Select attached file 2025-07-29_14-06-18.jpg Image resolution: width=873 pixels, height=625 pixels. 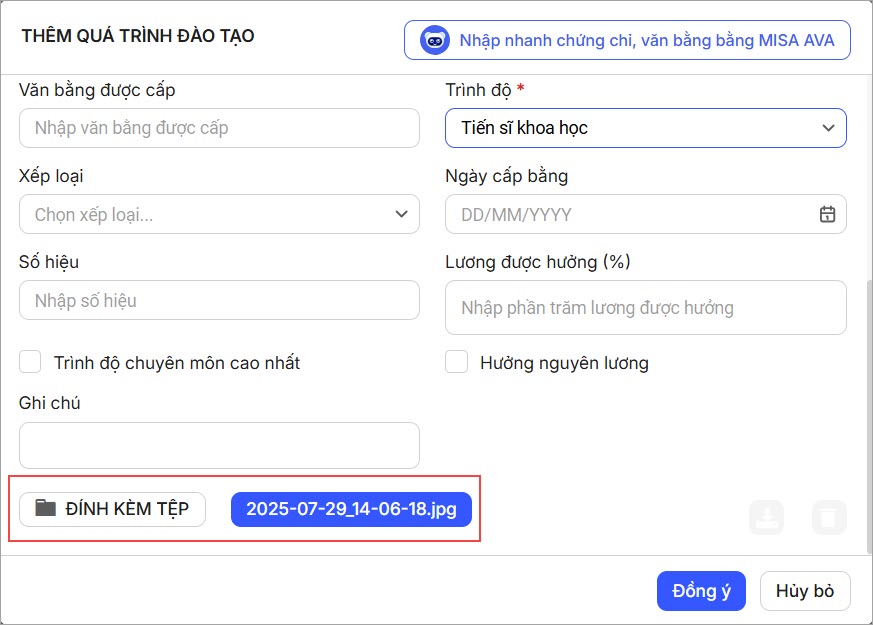pos(351,509)
